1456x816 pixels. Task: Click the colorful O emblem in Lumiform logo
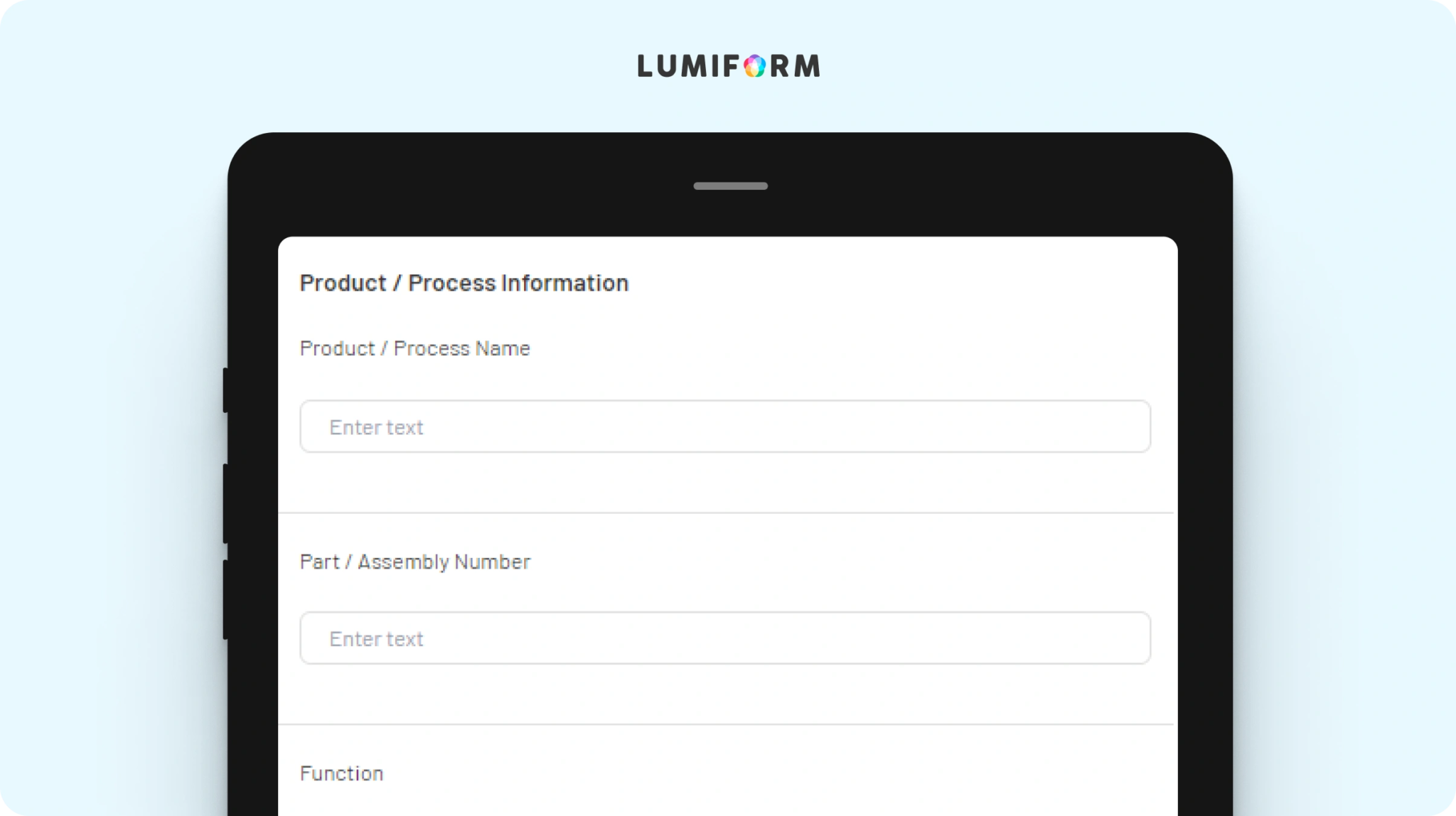pos(755,66)
